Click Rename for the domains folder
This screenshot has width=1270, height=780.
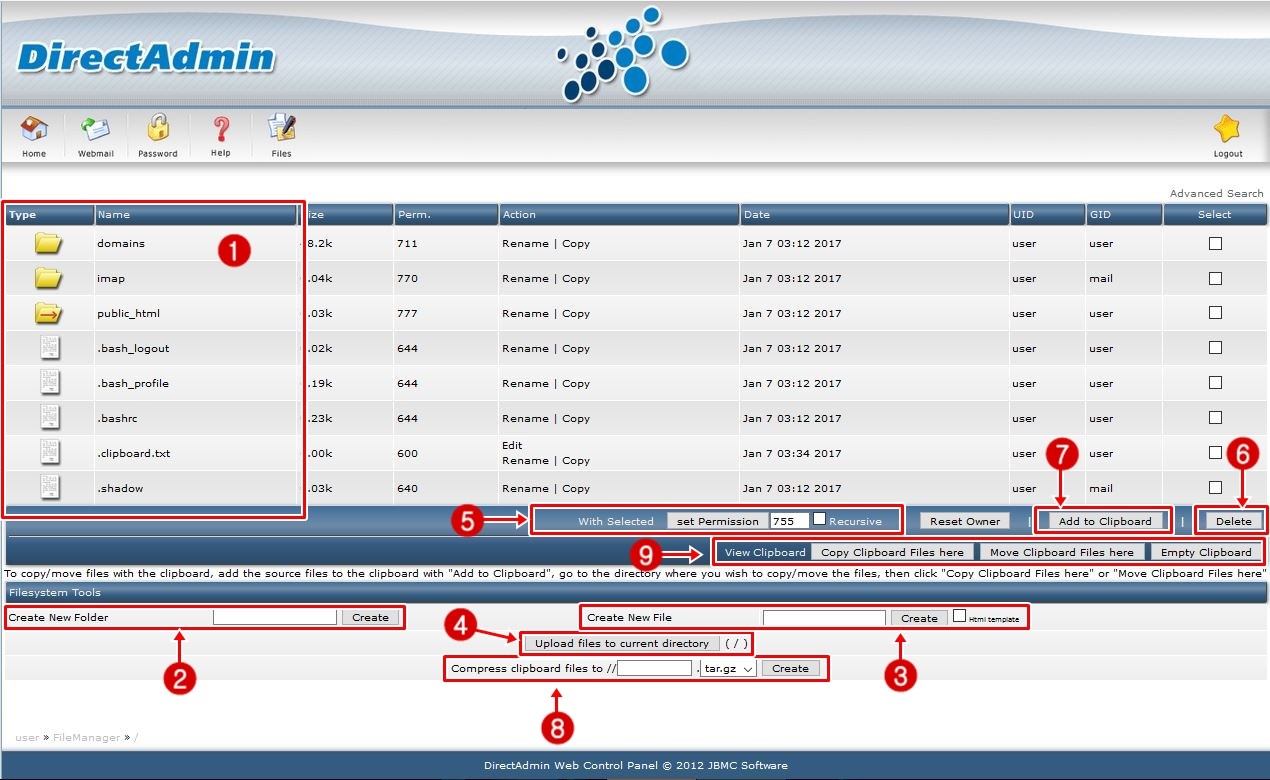coord(525,243)
